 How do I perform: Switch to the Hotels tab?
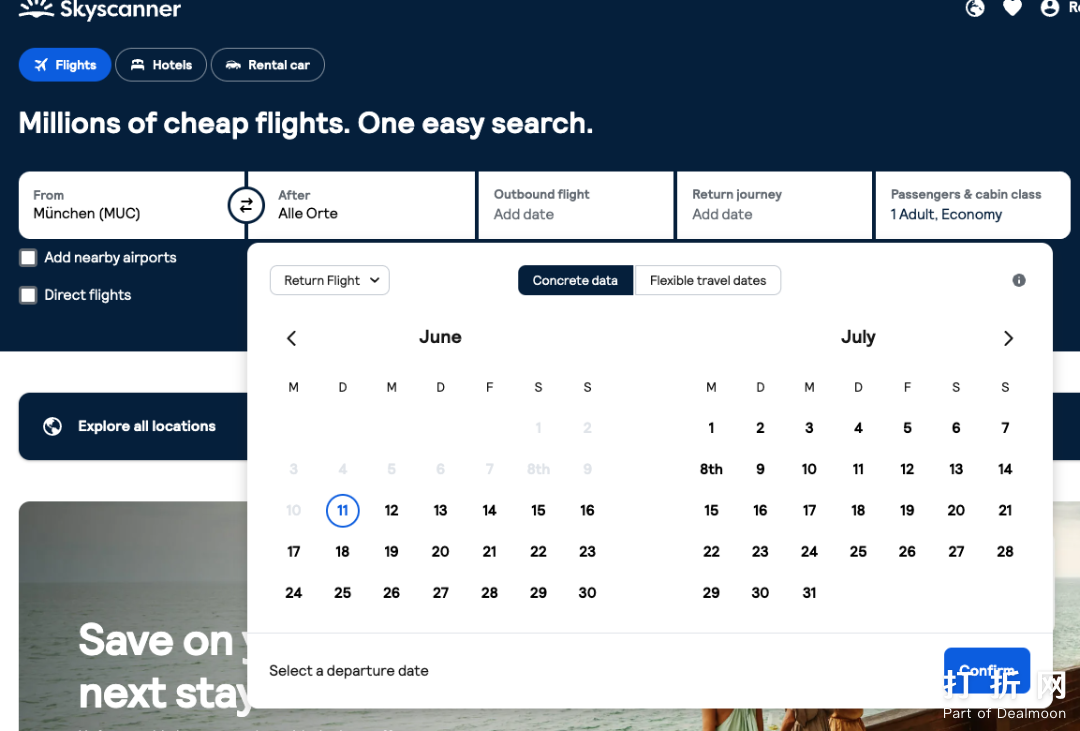pos(161,65)
